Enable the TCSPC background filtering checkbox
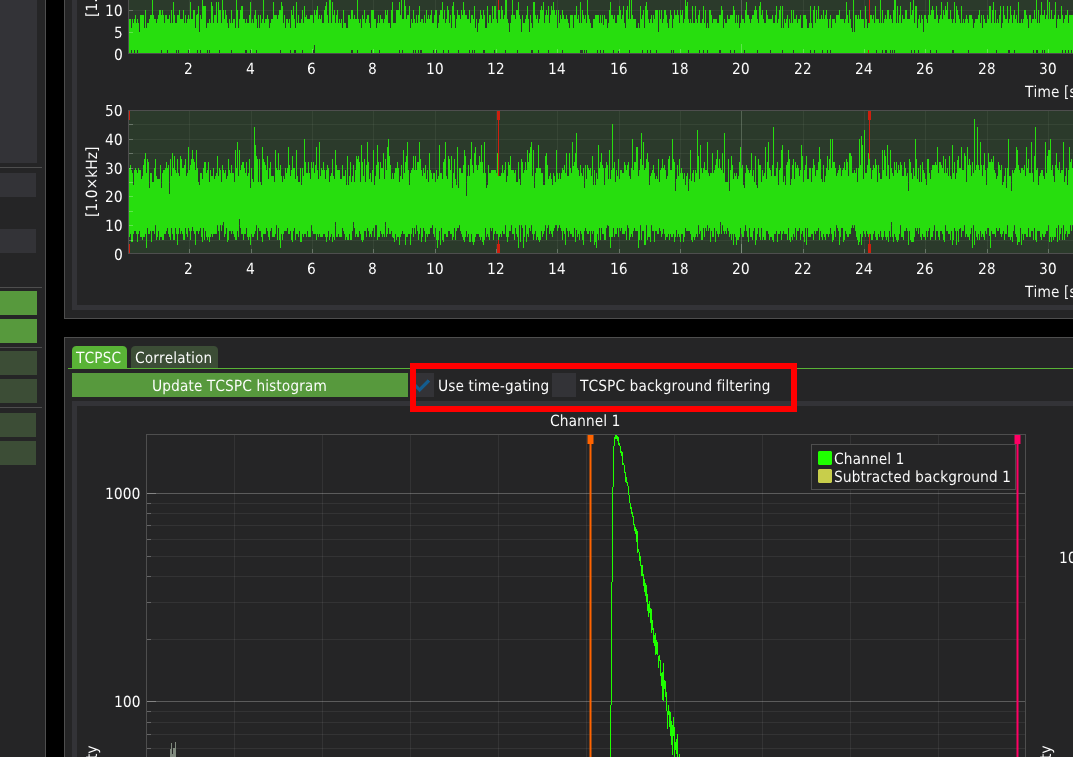The height and width of the screenshot is (757, 1073). (x=565, y=386)
